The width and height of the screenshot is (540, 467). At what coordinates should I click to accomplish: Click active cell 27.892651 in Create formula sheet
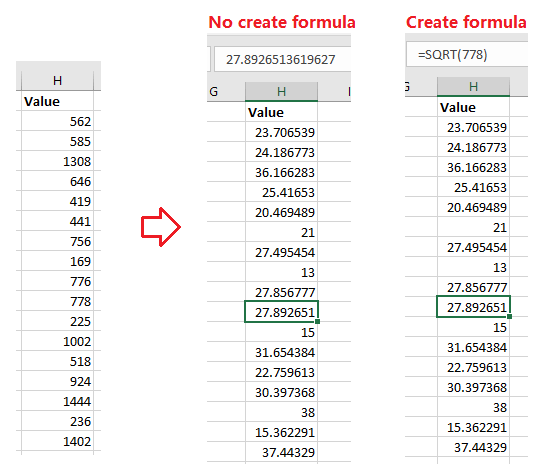click(x=474, y=307)
